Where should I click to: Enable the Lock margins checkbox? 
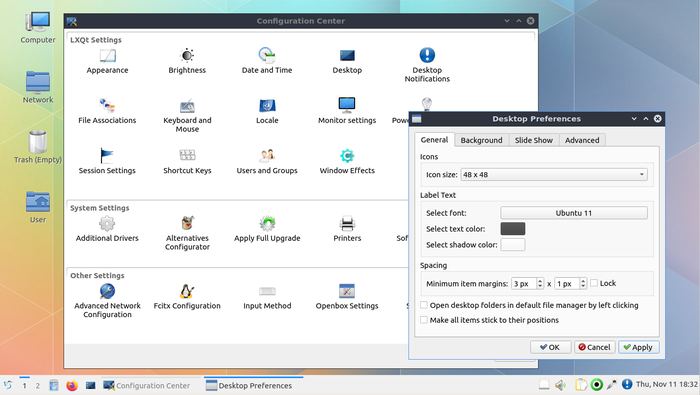click(x=594, y=283)
